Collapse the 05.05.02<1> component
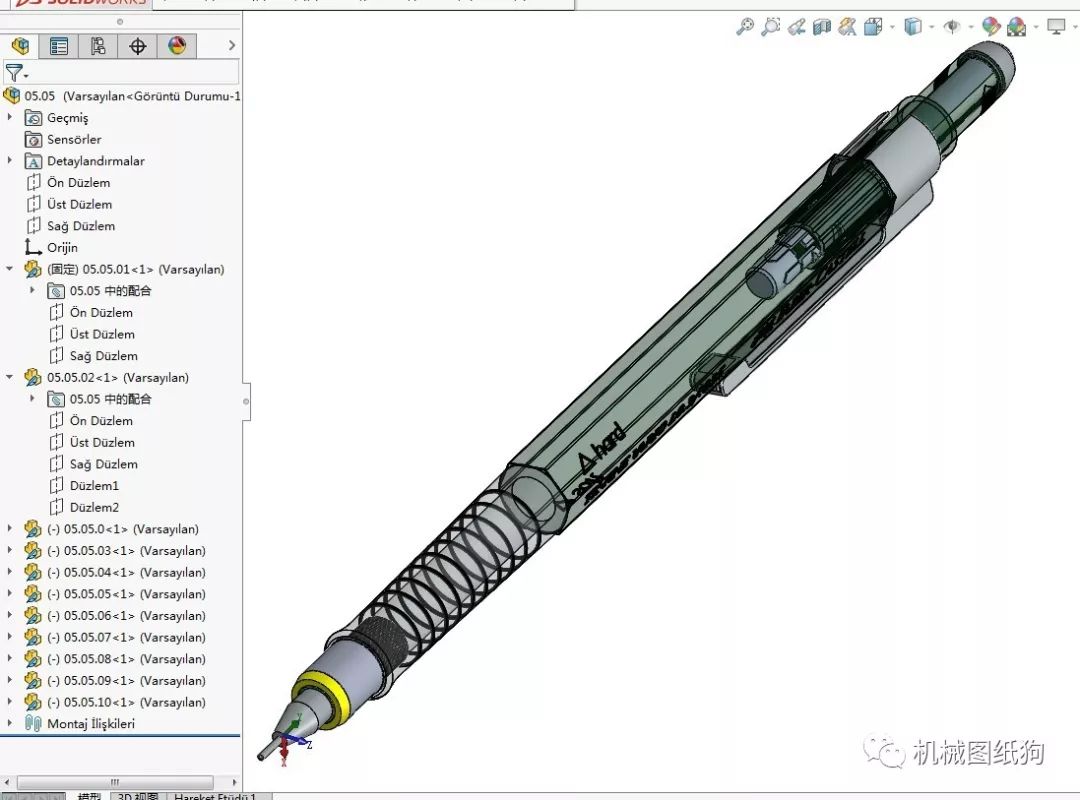Screen dimensions: 1080x800 (10, 377)
